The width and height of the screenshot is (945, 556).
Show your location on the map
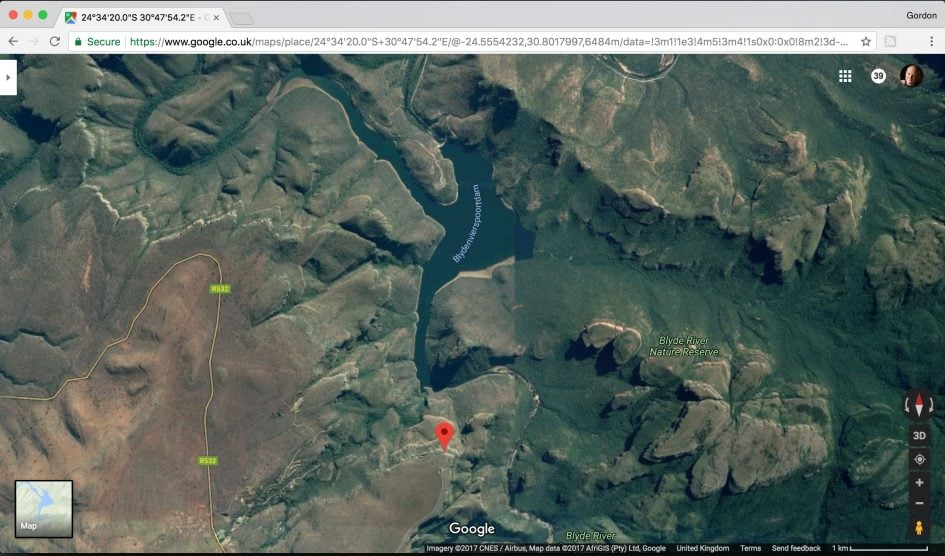[919, 459]
